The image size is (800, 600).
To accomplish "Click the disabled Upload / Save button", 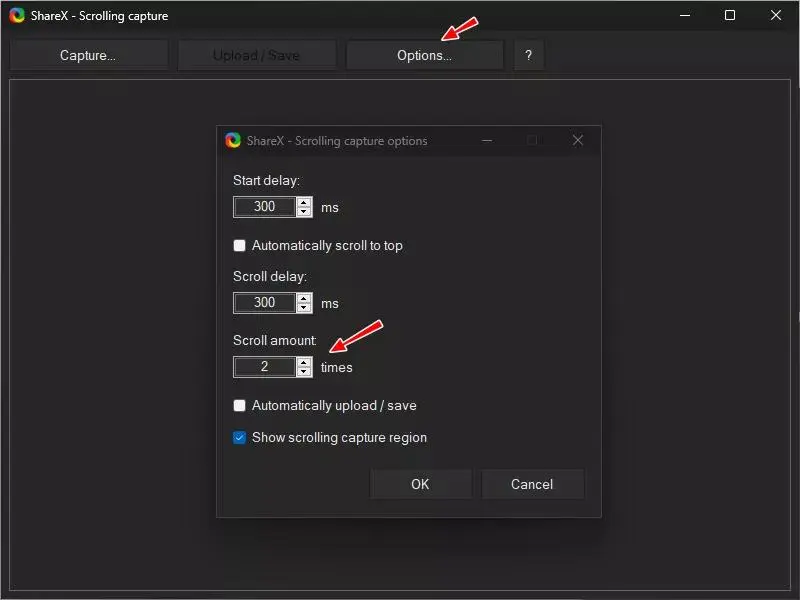I will [x=257, y=55].
